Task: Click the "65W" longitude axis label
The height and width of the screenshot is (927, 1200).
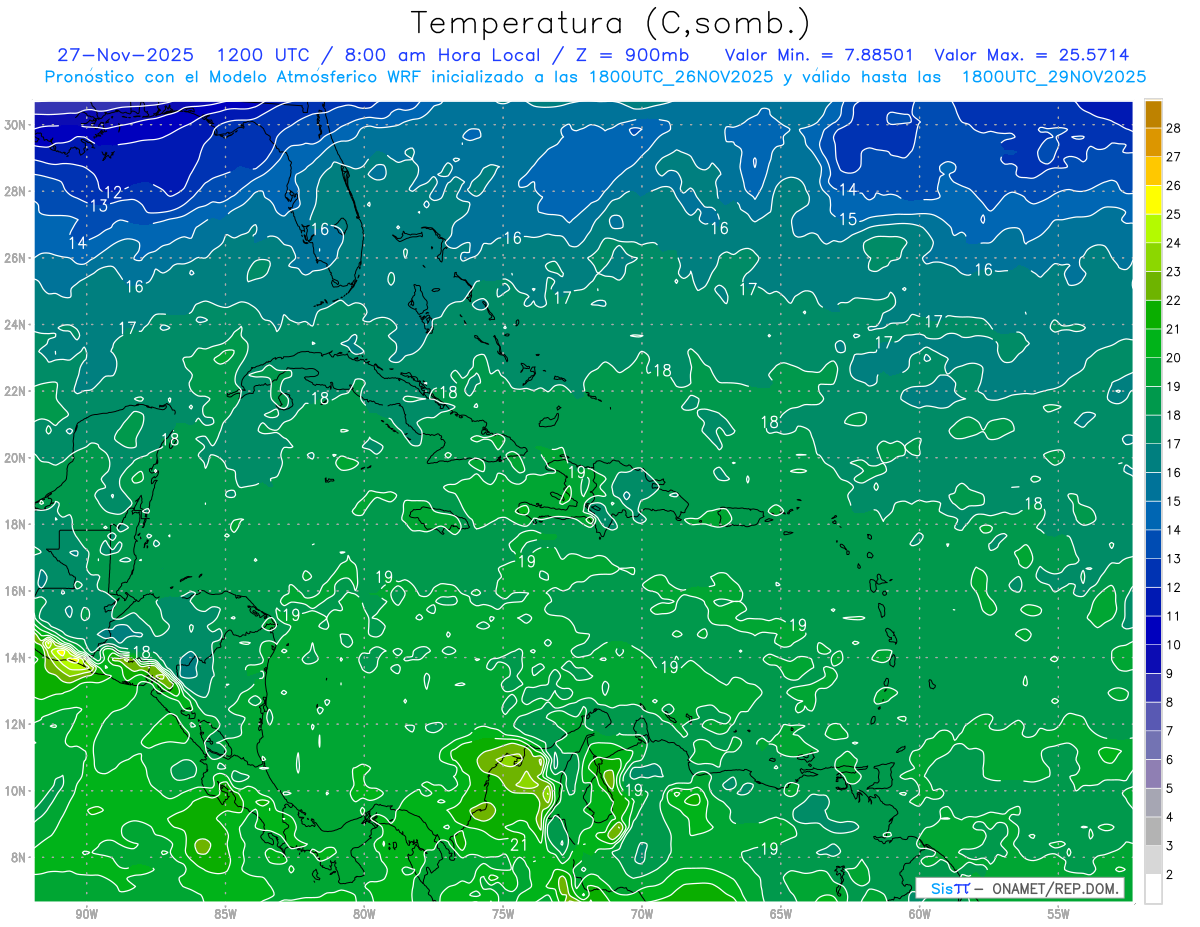Action: tap(781, 914)
